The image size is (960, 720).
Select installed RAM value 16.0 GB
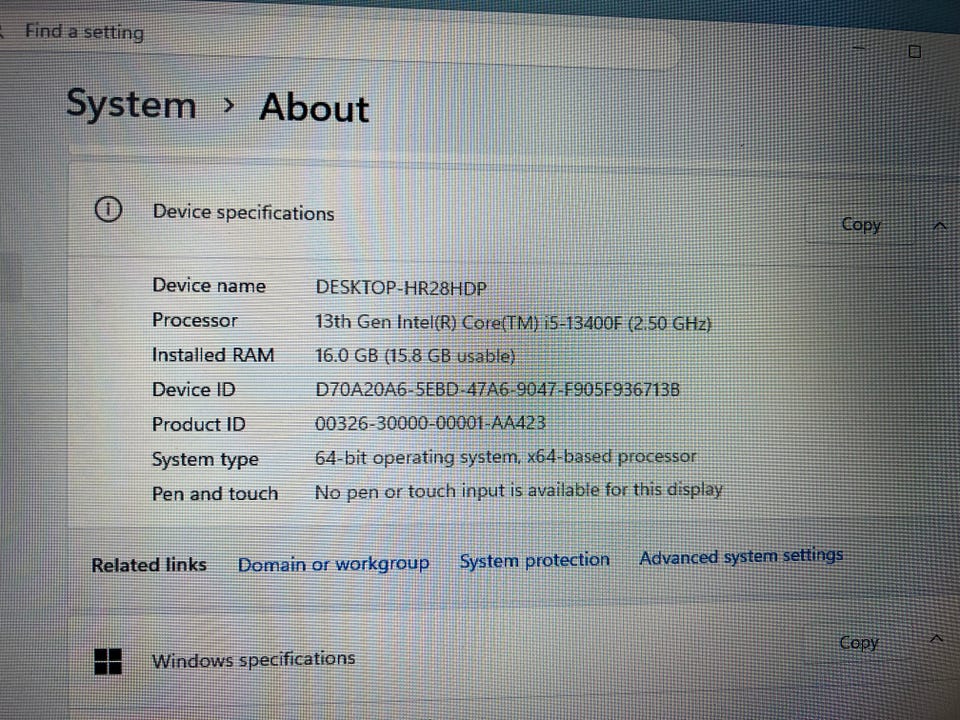coord(414,356)
